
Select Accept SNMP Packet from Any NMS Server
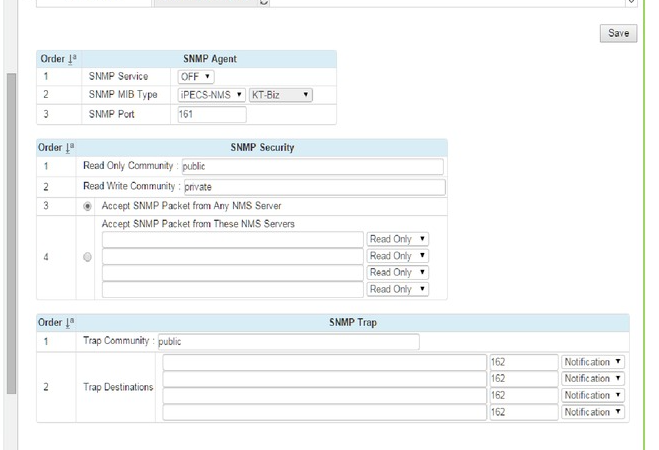click(88, 205)
